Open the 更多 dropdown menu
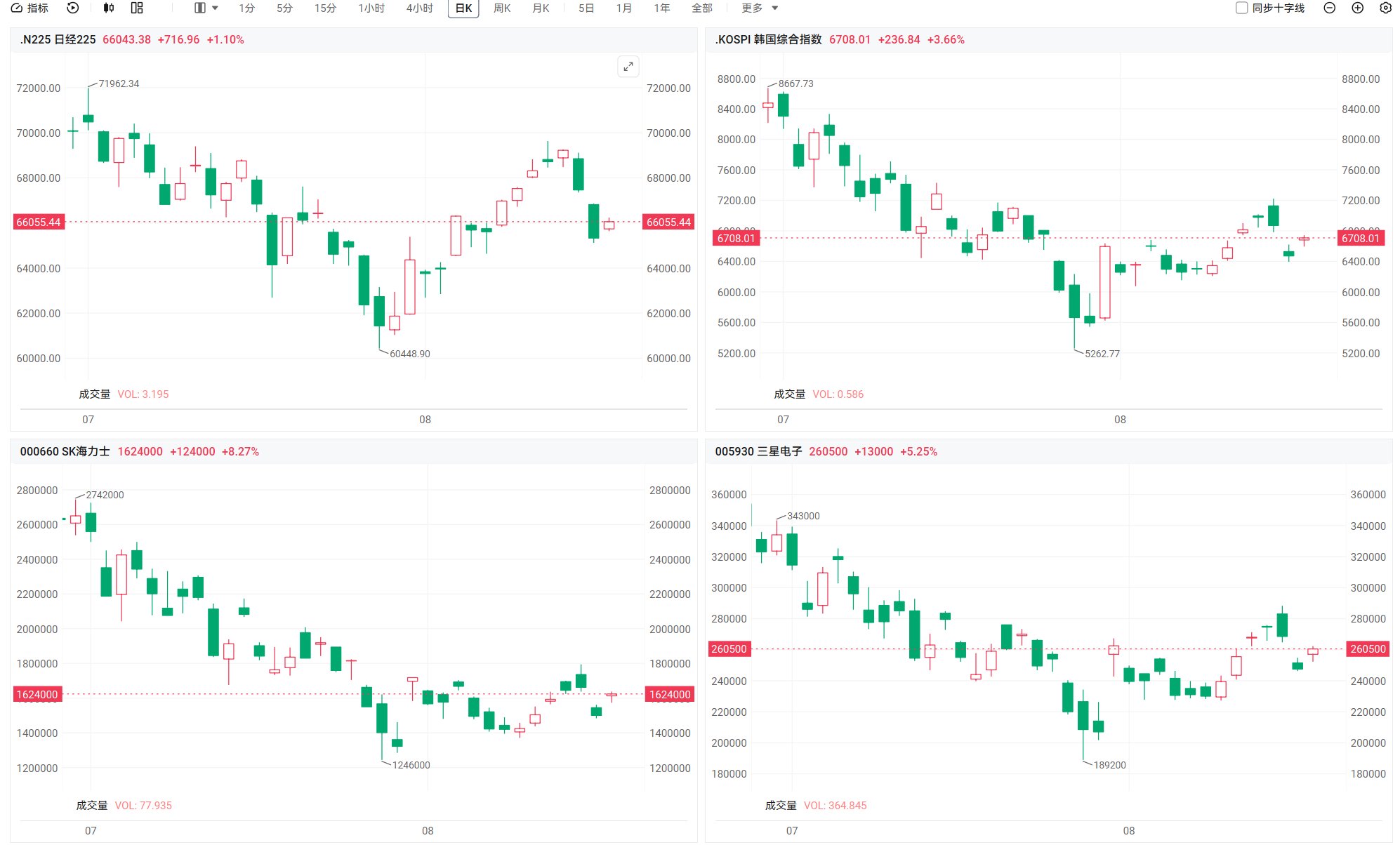Image resolution: width=1400 pixels, height=845 pixels. click(x=760, y=8)
